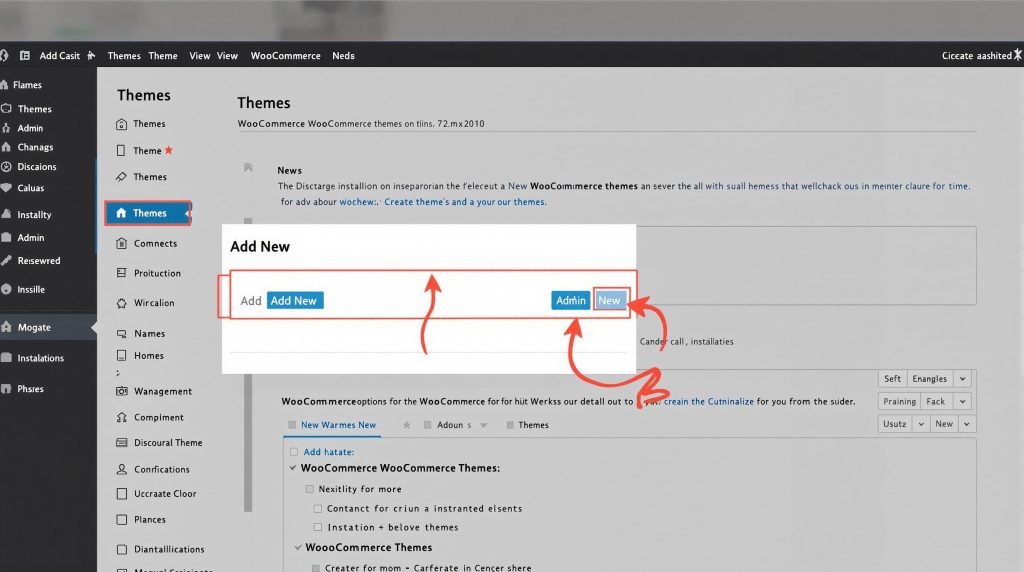Tick the Nexitlity for more checkbox
This screenshot has width=1024, height=572.
click(x=309, y=489)
